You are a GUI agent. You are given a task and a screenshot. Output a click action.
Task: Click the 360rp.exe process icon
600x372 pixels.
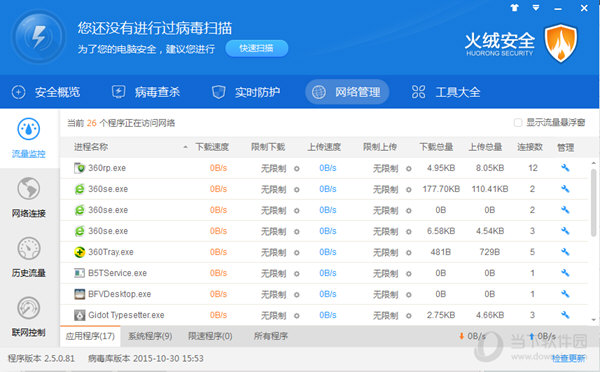click(x=79, y=168)
